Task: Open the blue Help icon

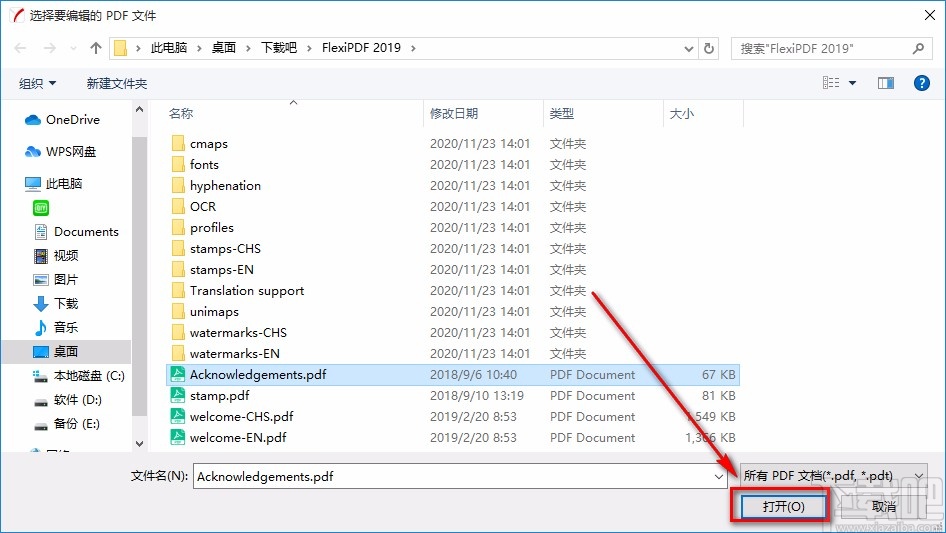Action: point(921,83)
